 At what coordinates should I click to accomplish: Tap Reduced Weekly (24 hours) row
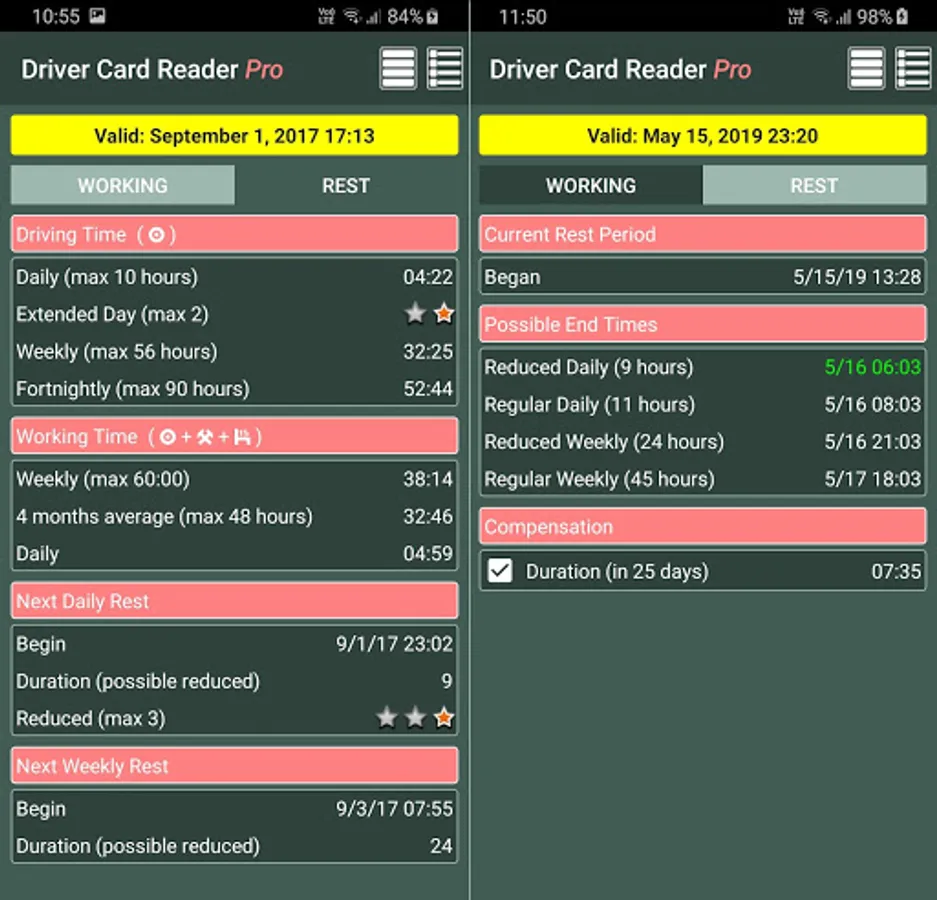pos(703,441)
